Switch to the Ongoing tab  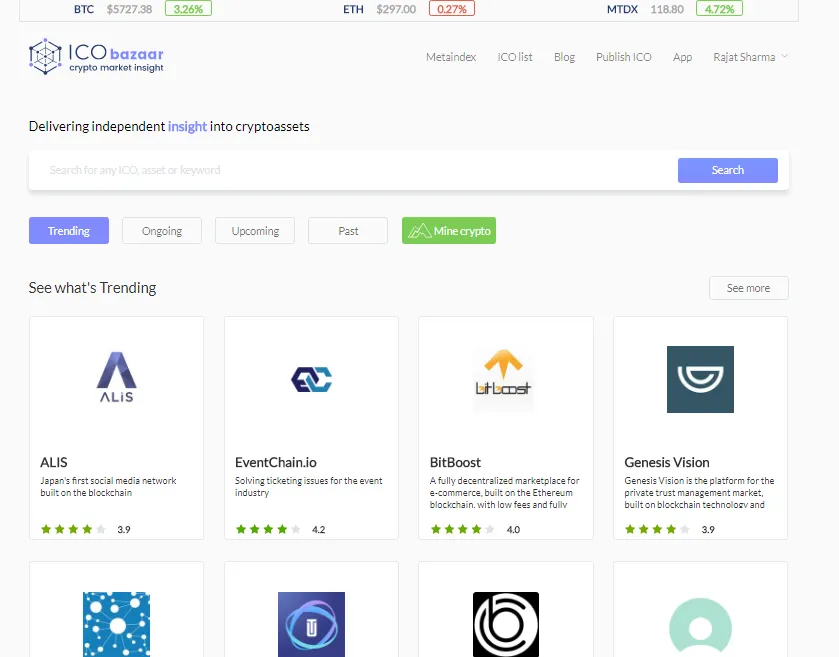coord(162,231)
